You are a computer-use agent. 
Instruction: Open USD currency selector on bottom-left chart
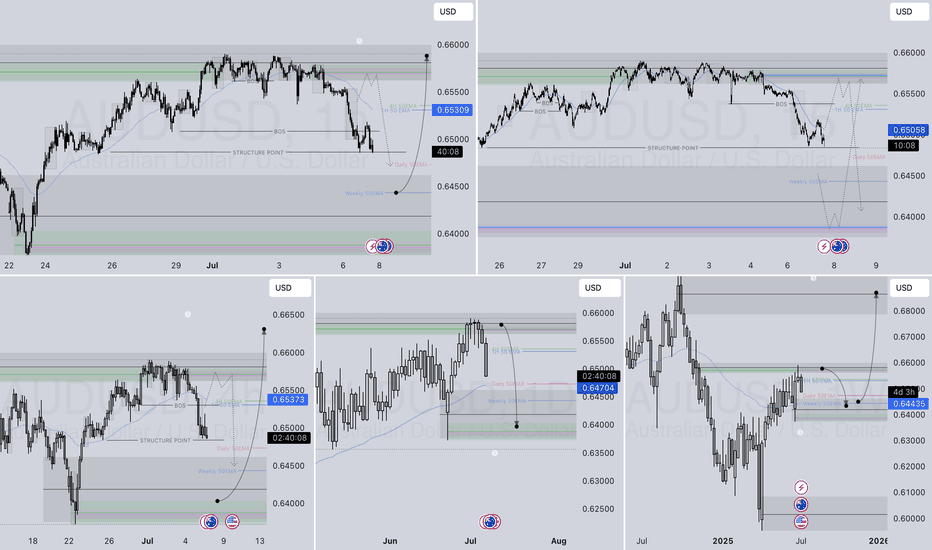(x=289, y=288)
